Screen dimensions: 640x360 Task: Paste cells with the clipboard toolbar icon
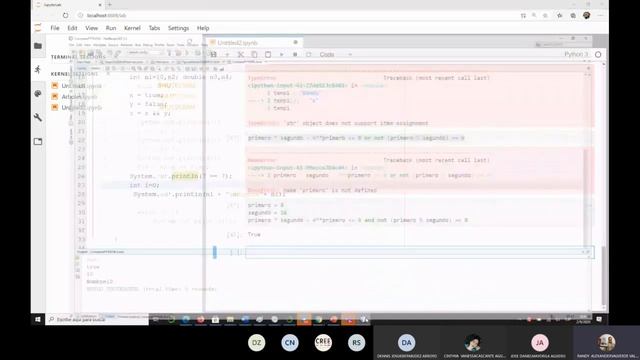(x=268, y=54)
